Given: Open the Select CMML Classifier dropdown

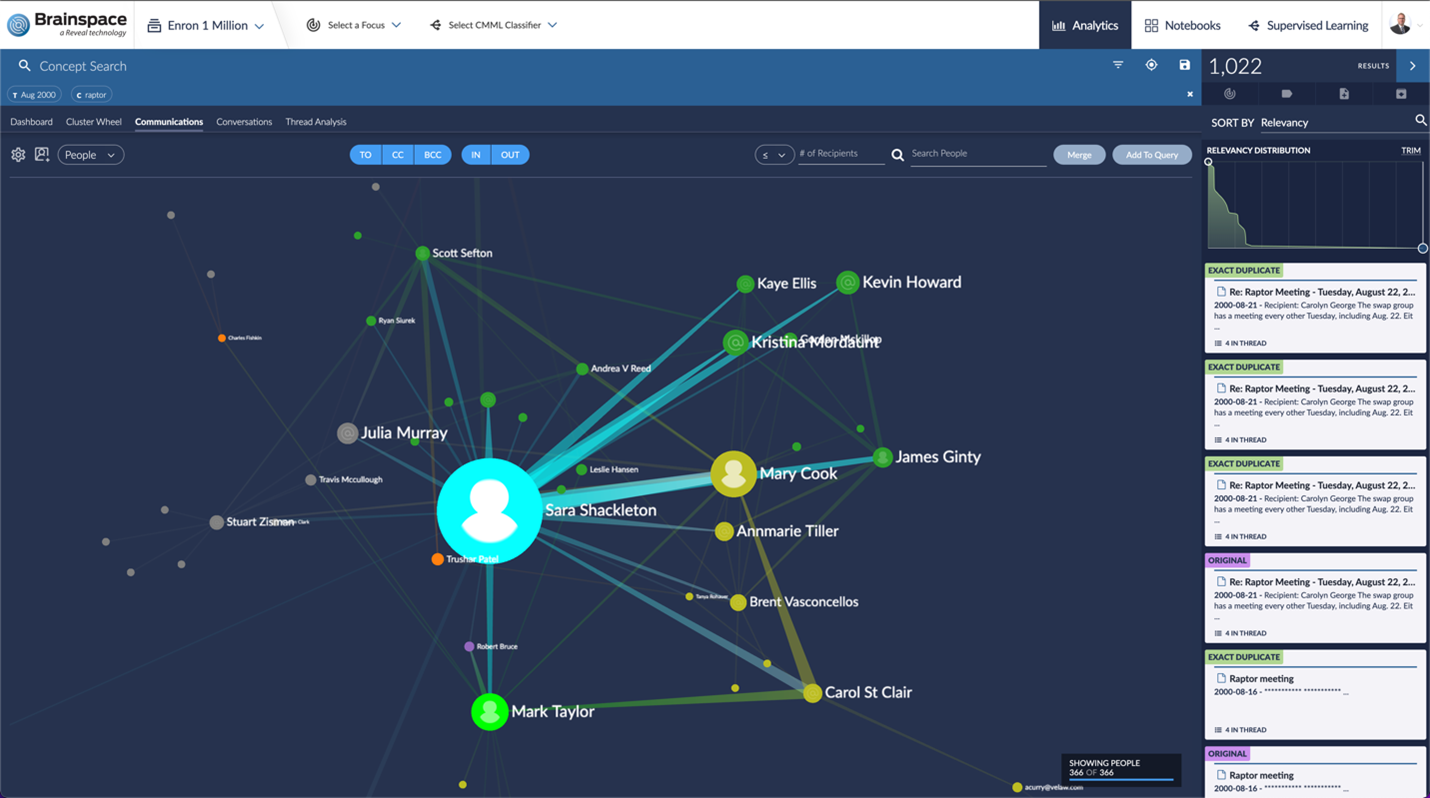Looking at the screenshot, I should [x=494, y=25].
